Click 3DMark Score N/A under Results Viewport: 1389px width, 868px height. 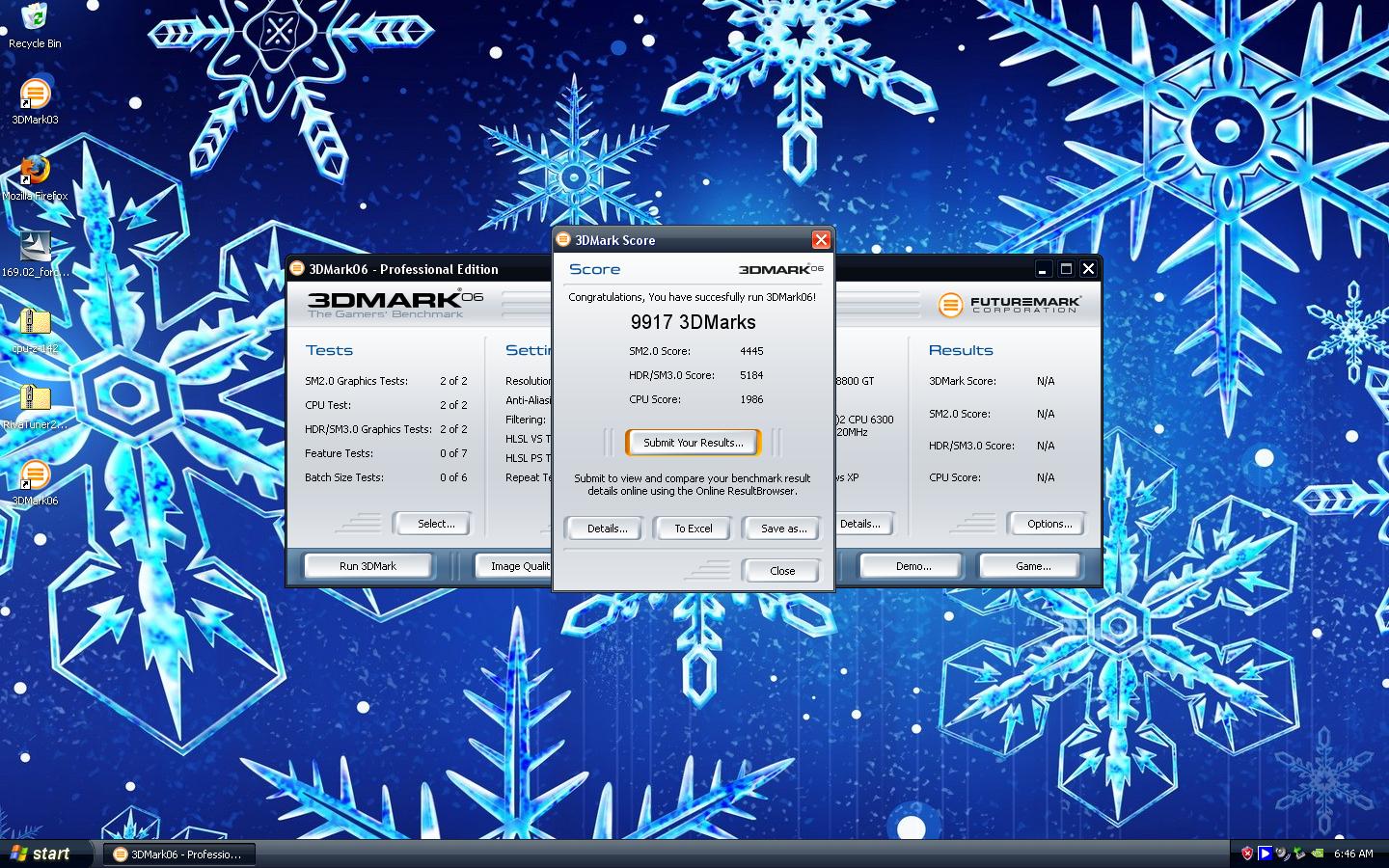click(1046, 381)
